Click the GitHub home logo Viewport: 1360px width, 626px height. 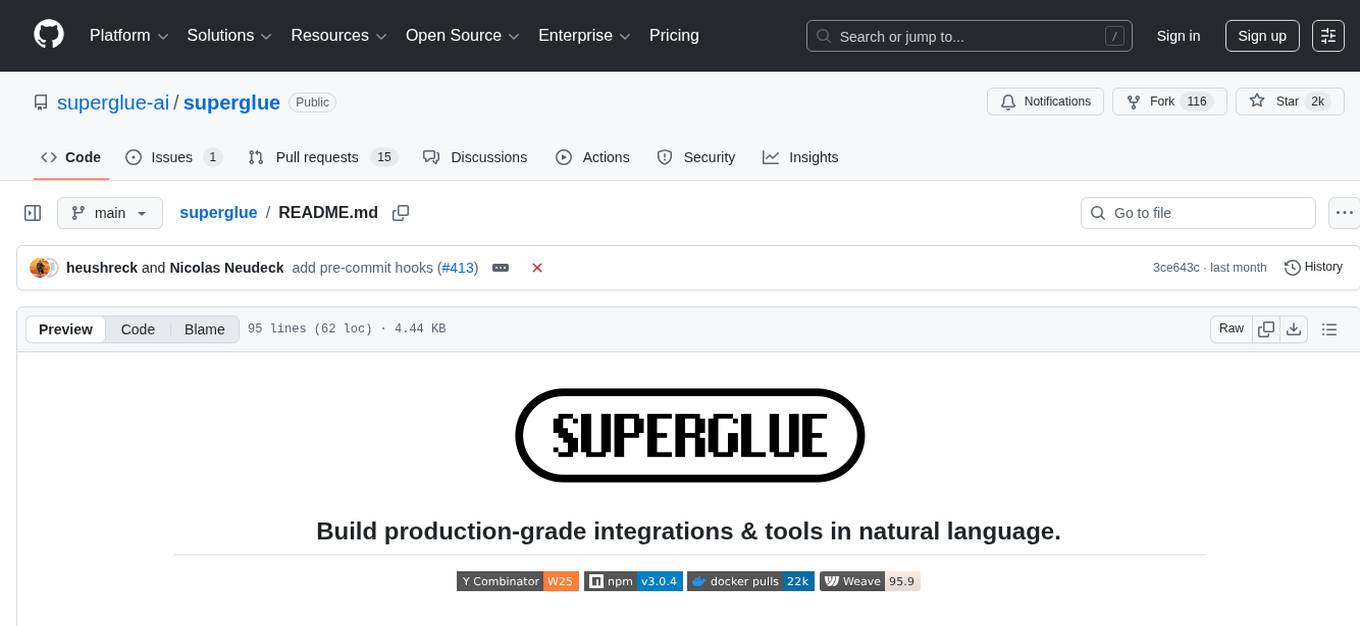48,33
